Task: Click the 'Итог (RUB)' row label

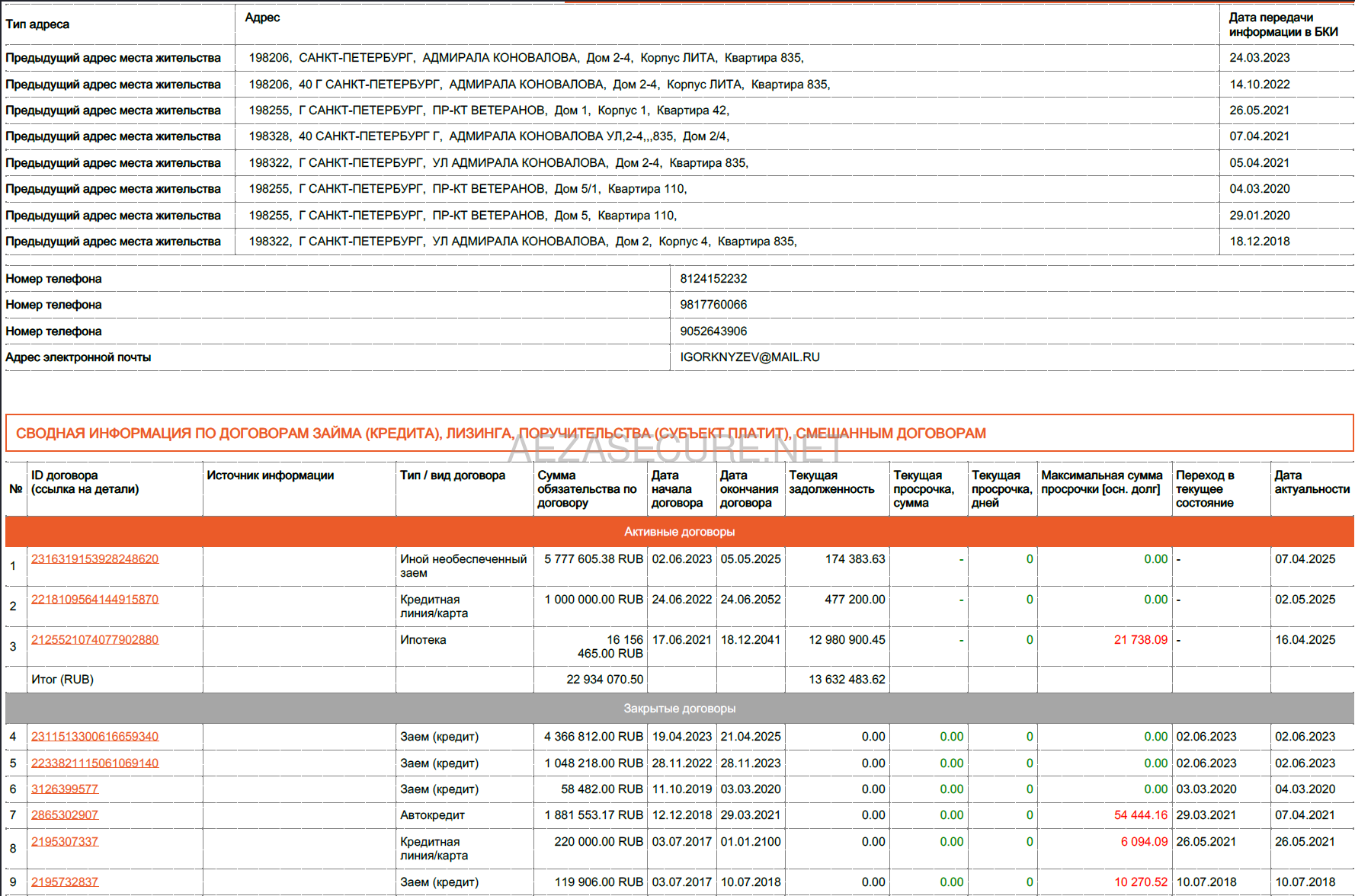Action: (62, 680)
